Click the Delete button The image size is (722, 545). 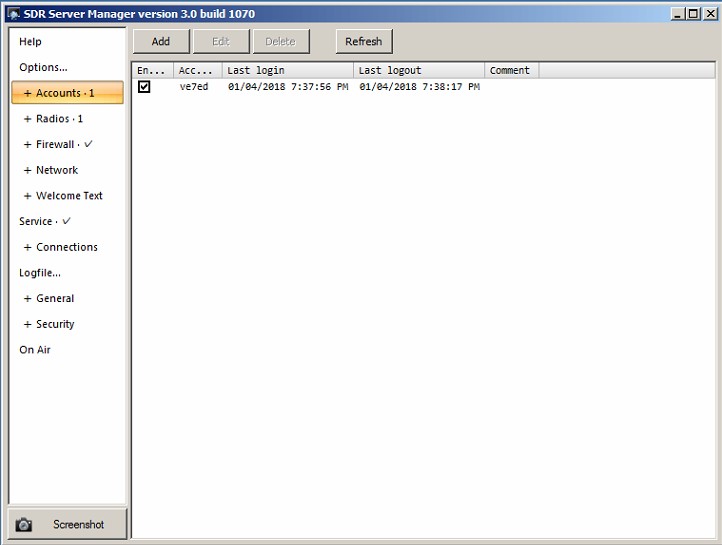(281, 41)
